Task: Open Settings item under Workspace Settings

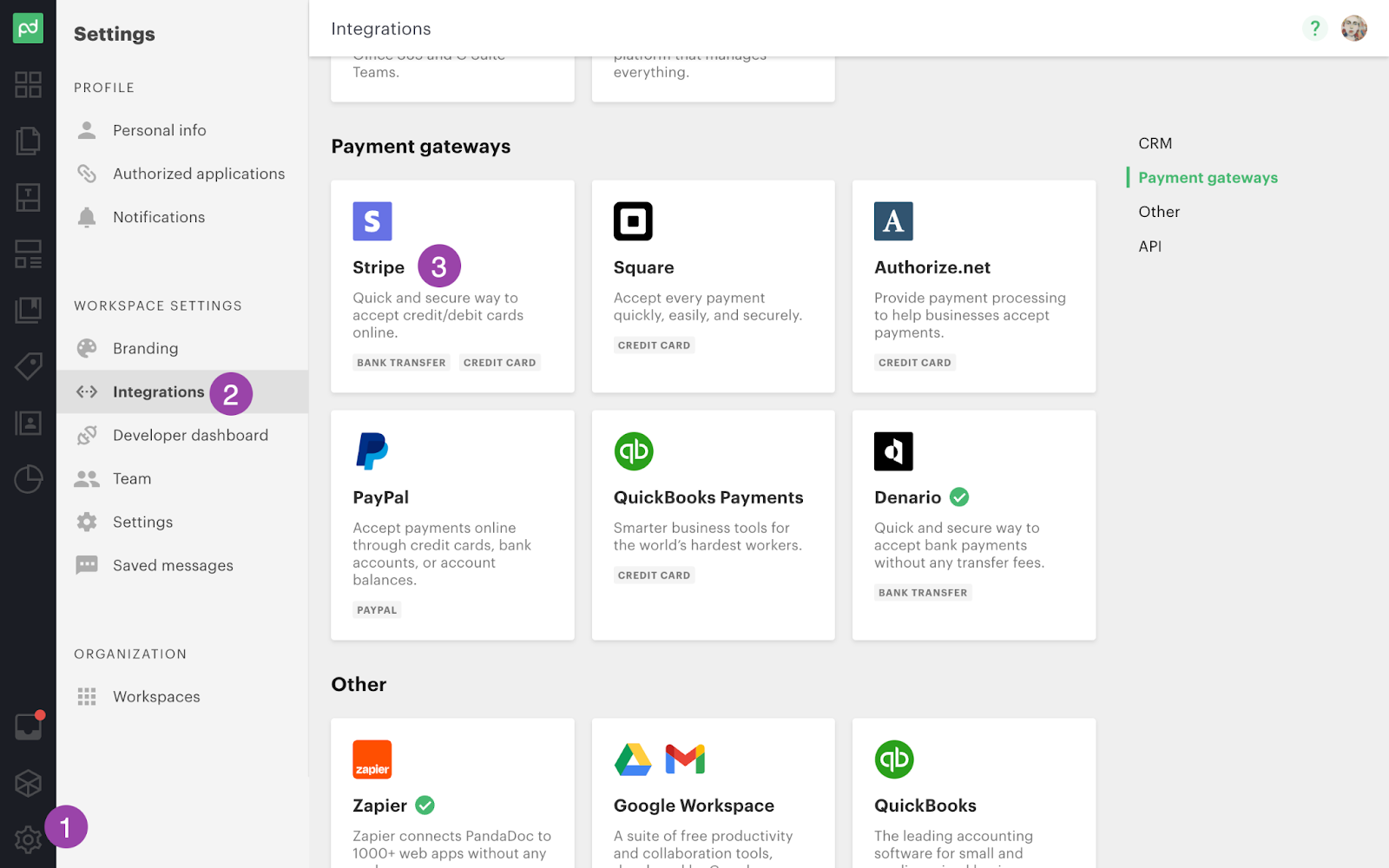Action: (182, 522)
